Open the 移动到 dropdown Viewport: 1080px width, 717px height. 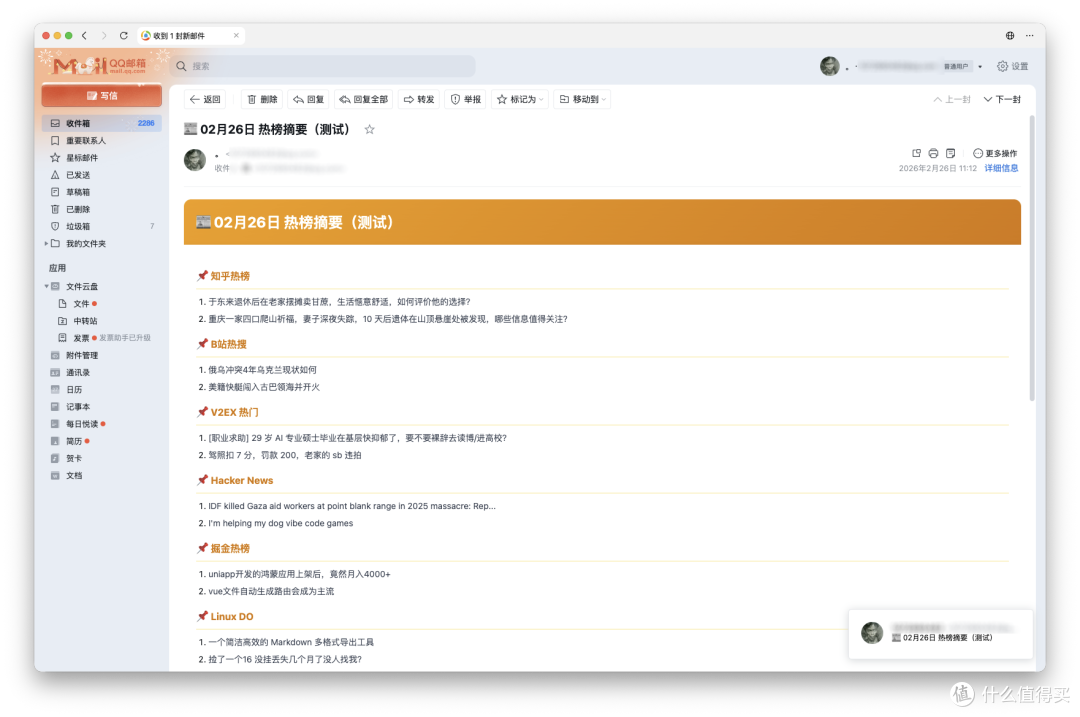tap(583, 99)
